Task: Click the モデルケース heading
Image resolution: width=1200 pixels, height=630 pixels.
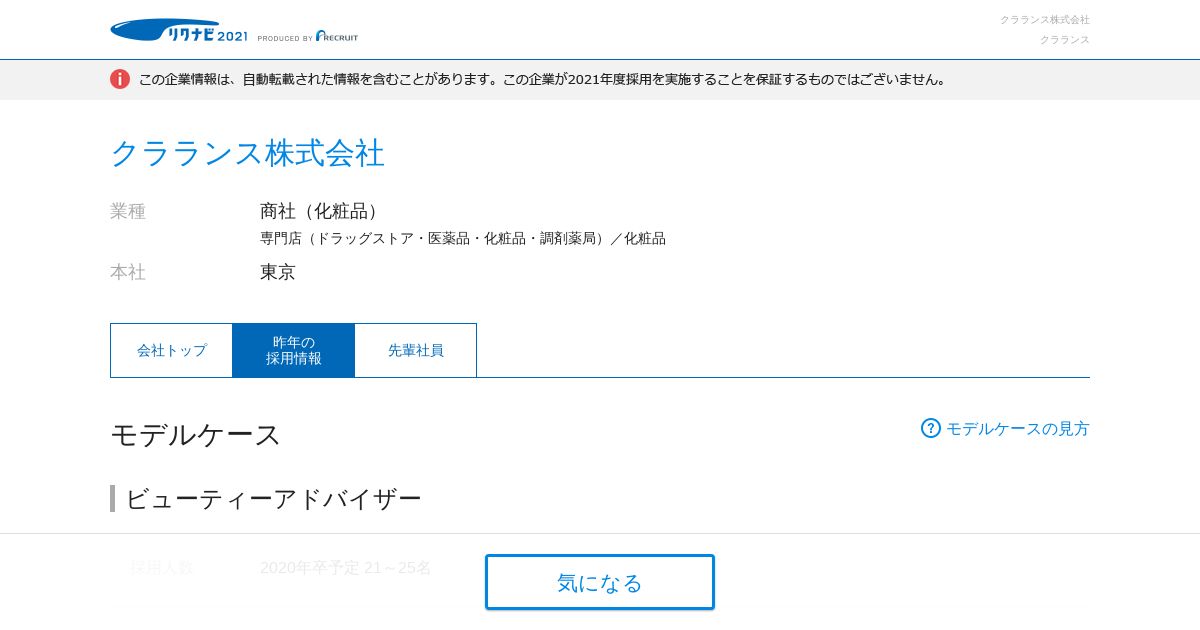Action: point(196,435)
